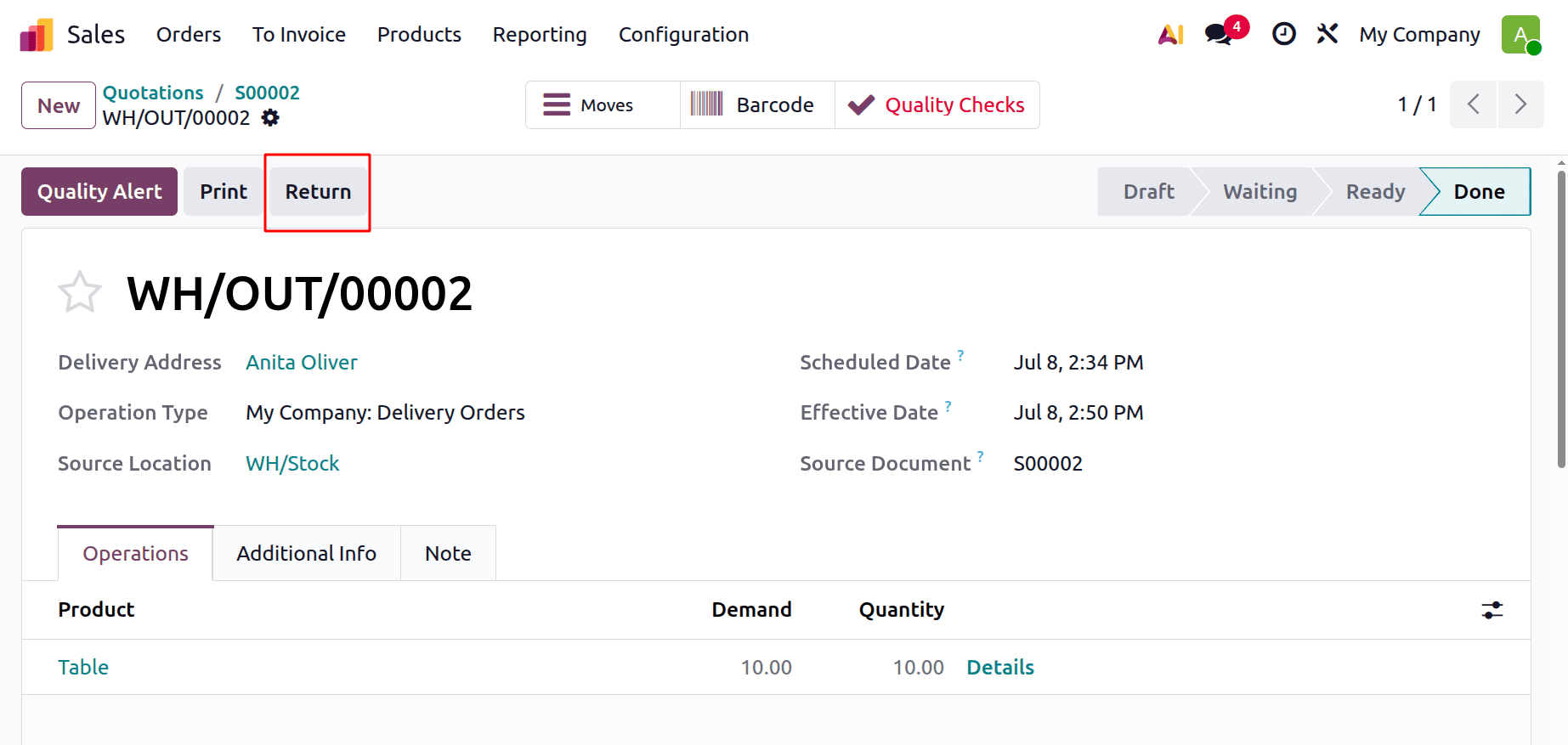Show the Scheduled Date help tooltip

coord(961,354)
